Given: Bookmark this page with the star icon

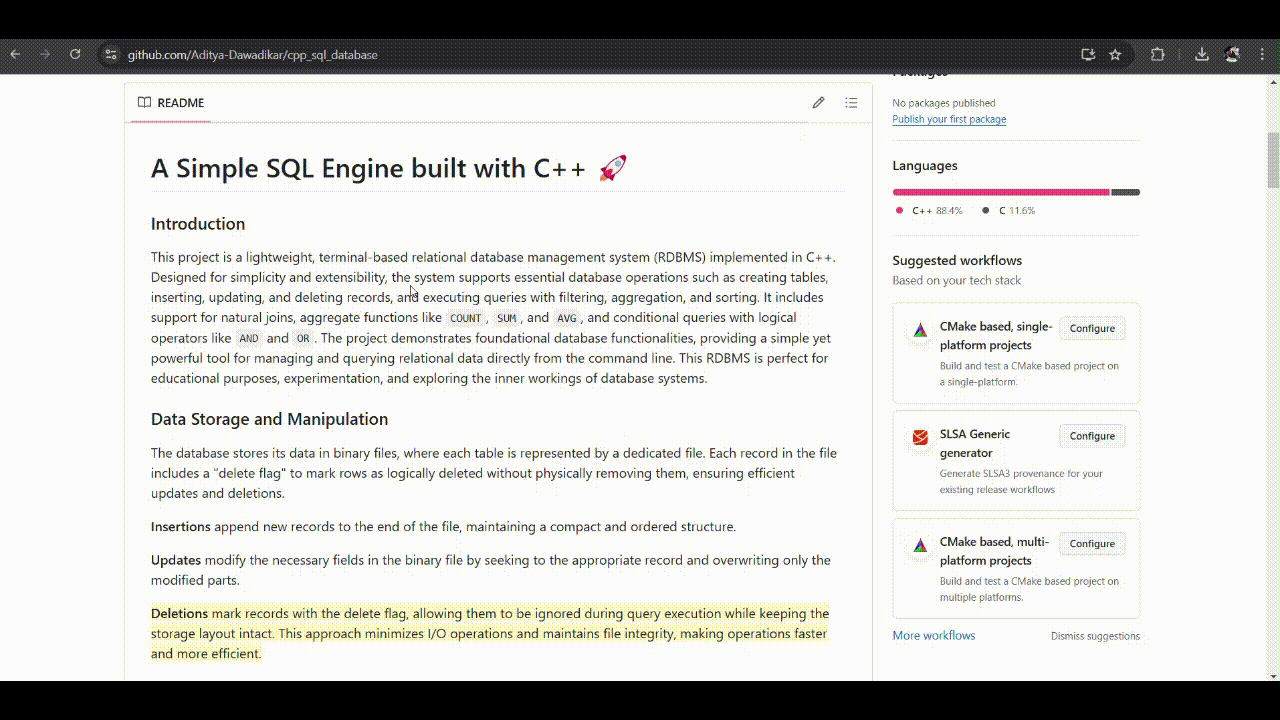Looking at the screenshot, I should pos(1115,55).
